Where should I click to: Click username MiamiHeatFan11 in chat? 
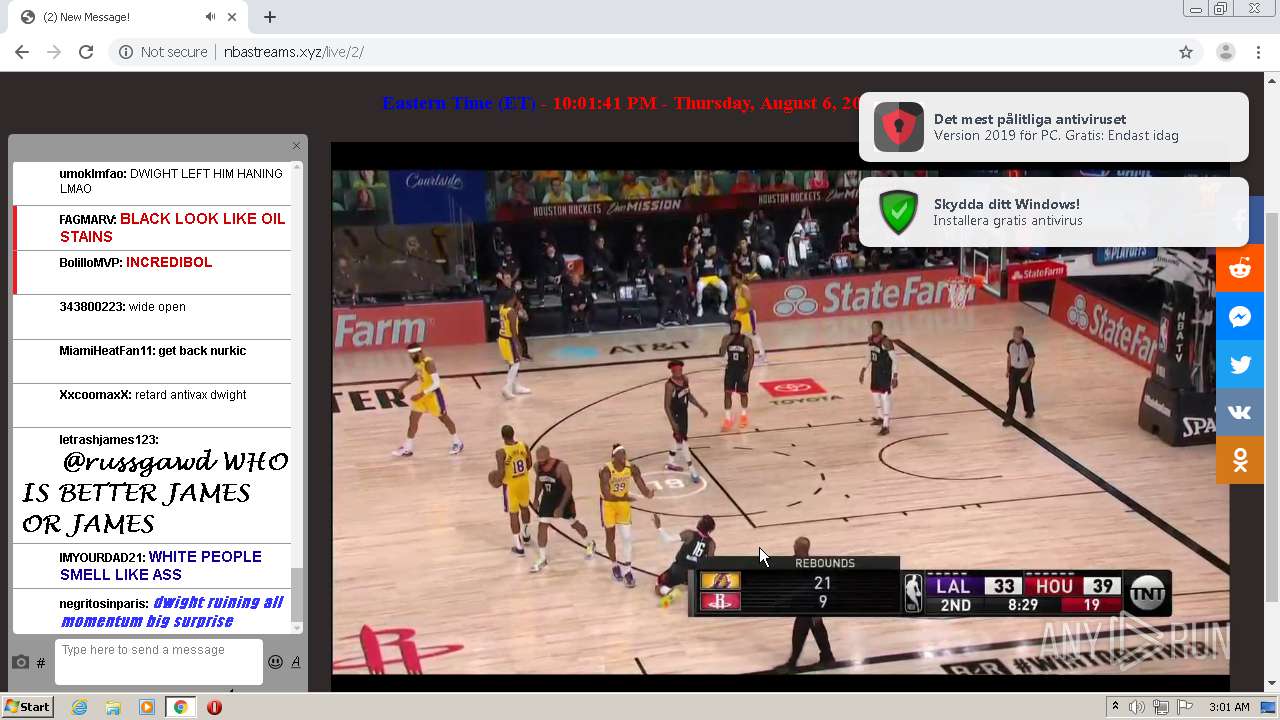coord(107,351)
